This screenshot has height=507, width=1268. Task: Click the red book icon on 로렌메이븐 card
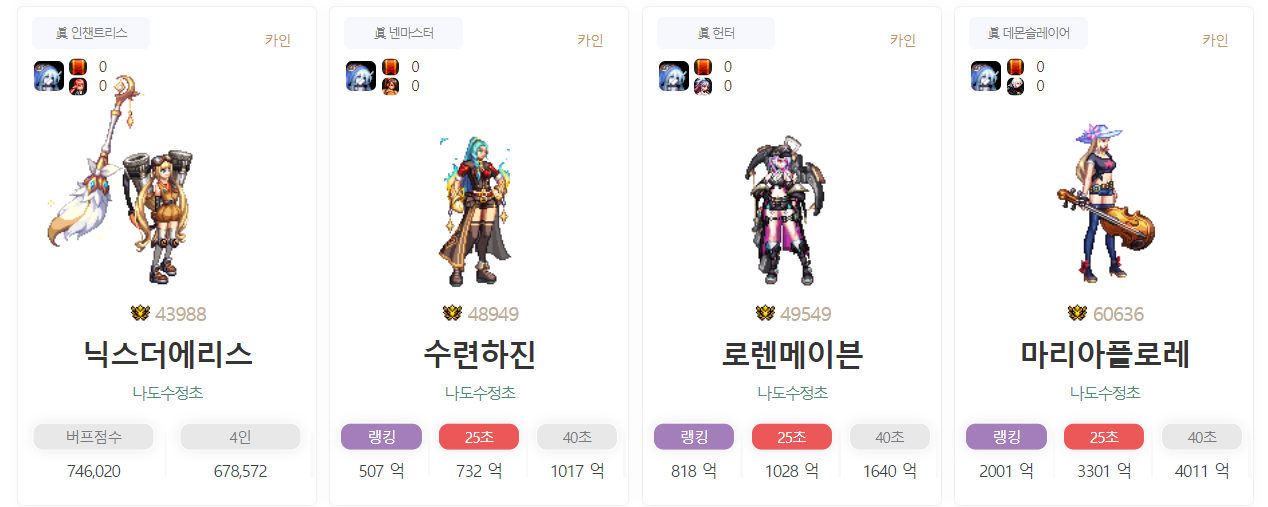coord(702,67)
